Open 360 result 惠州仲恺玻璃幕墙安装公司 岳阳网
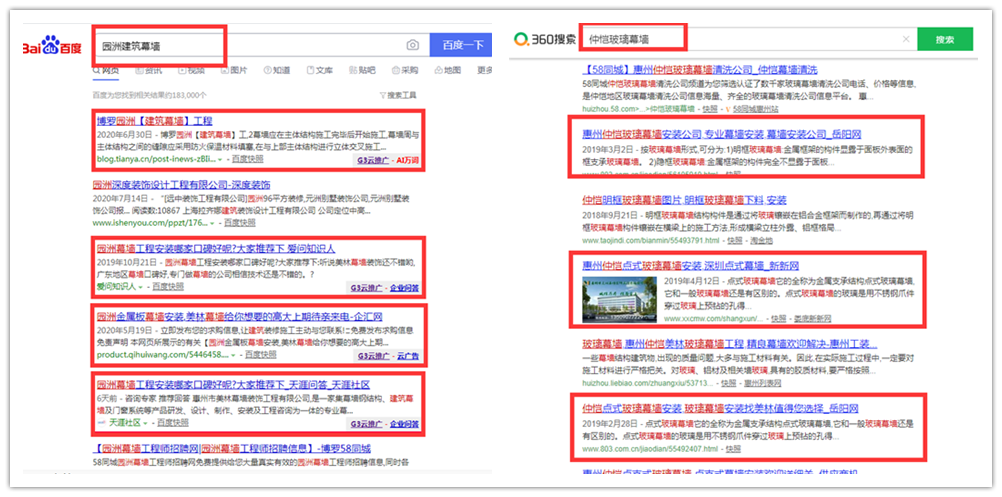This screenshot has width=1002, height=497. coord(721,134)
